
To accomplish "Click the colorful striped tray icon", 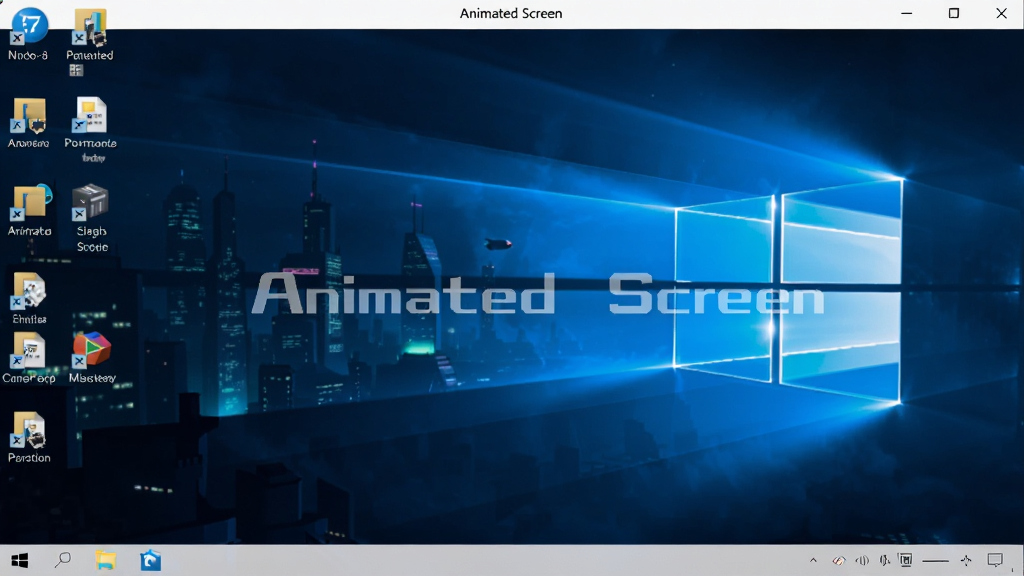I will tap(839, 560).
